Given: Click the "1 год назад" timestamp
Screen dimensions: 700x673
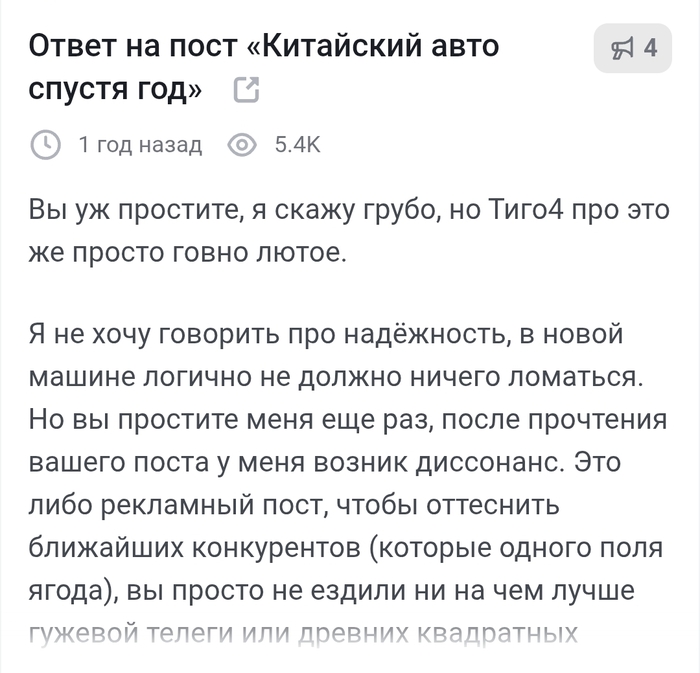Looking at the screenshot, I should coord(140,145).
